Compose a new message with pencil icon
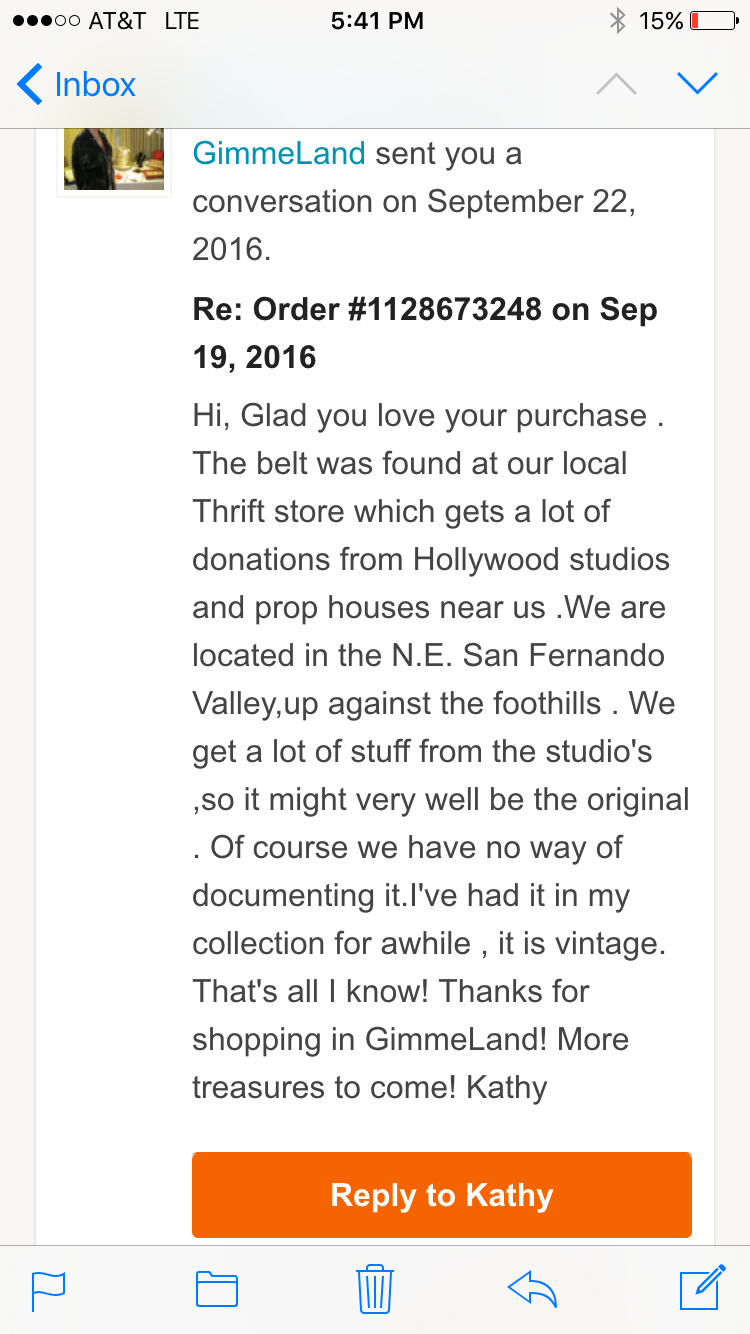The height and width of the screenshot is (1334, 750). pyautogui.click(x=702, y=1287)
